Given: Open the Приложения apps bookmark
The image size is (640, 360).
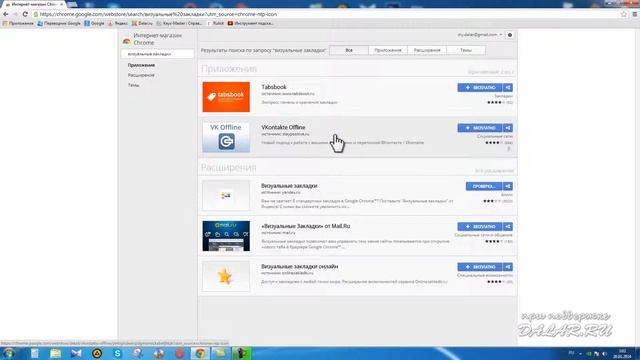Looking at the screenshot, I should (x=18, y=24).
